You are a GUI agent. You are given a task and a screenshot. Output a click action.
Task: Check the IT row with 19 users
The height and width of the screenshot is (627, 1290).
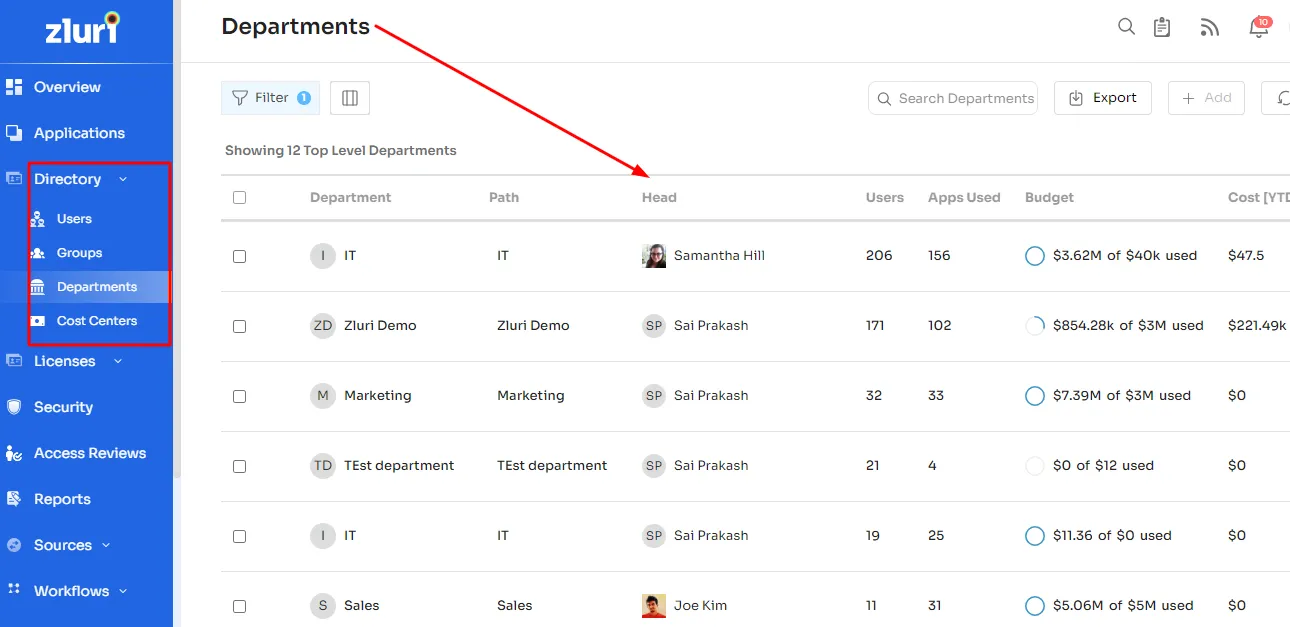click(239, 536)
